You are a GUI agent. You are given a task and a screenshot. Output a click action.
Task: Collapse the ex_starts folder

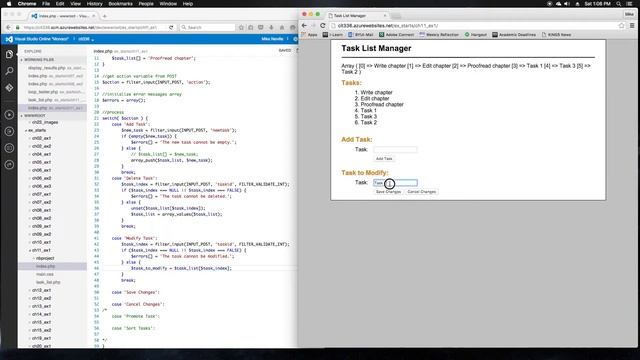(36, 130)
